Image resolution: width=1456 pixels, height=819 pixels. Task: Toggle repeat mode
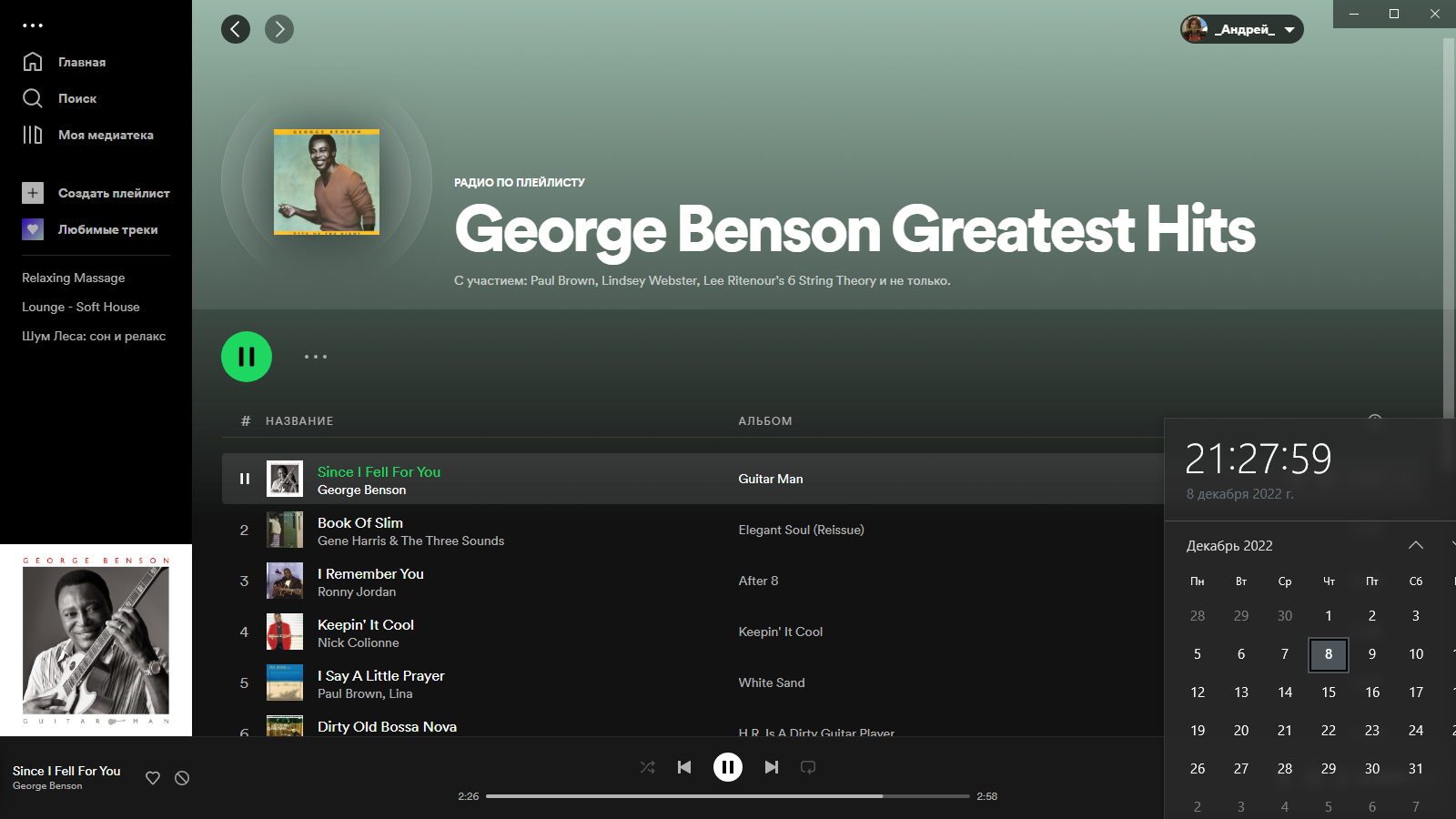pos(808,767)
